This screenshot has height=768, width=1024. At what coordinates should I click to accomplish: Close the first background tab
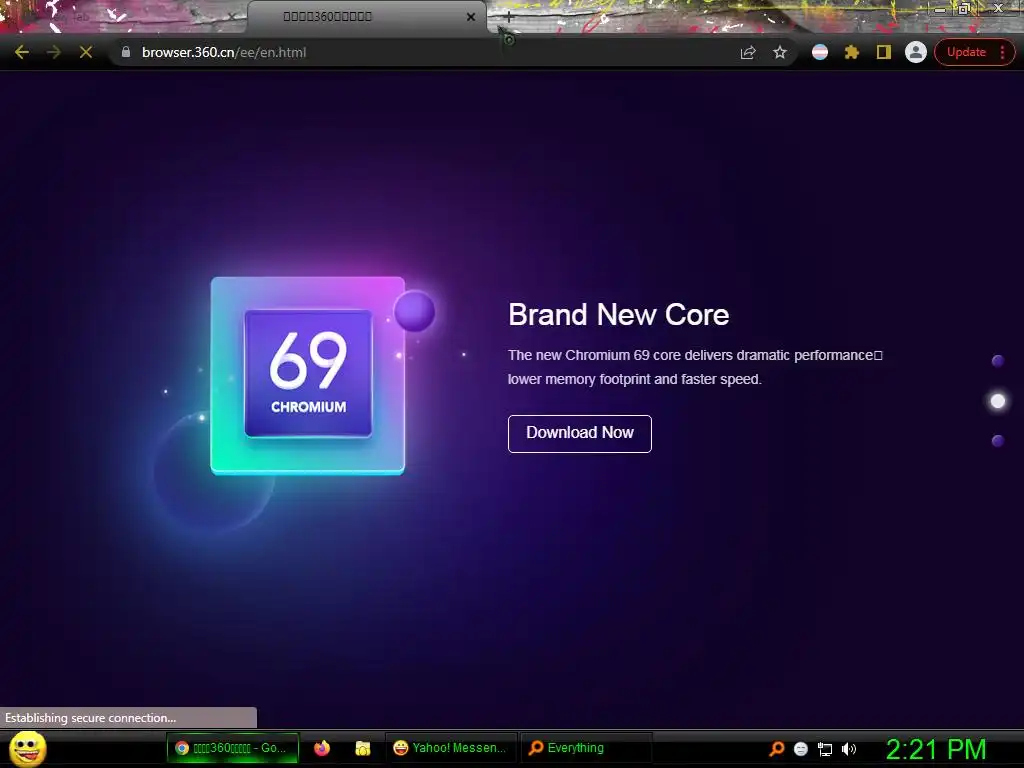(x=231, y=17)
